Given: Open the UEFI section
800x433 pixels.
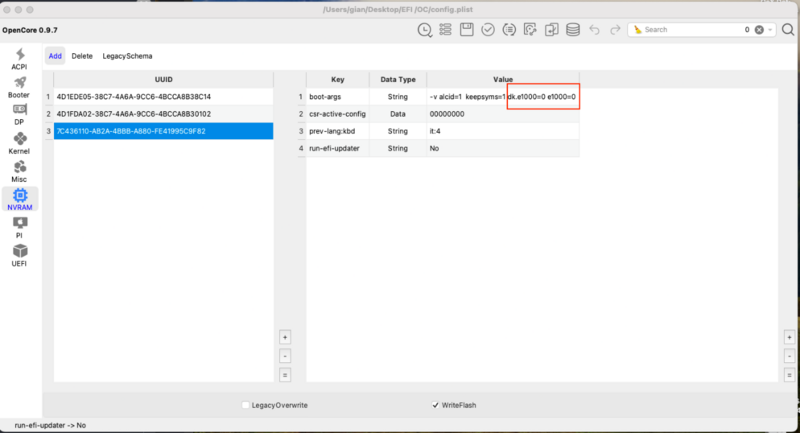Looking at the screenshot, I should 19,256.
